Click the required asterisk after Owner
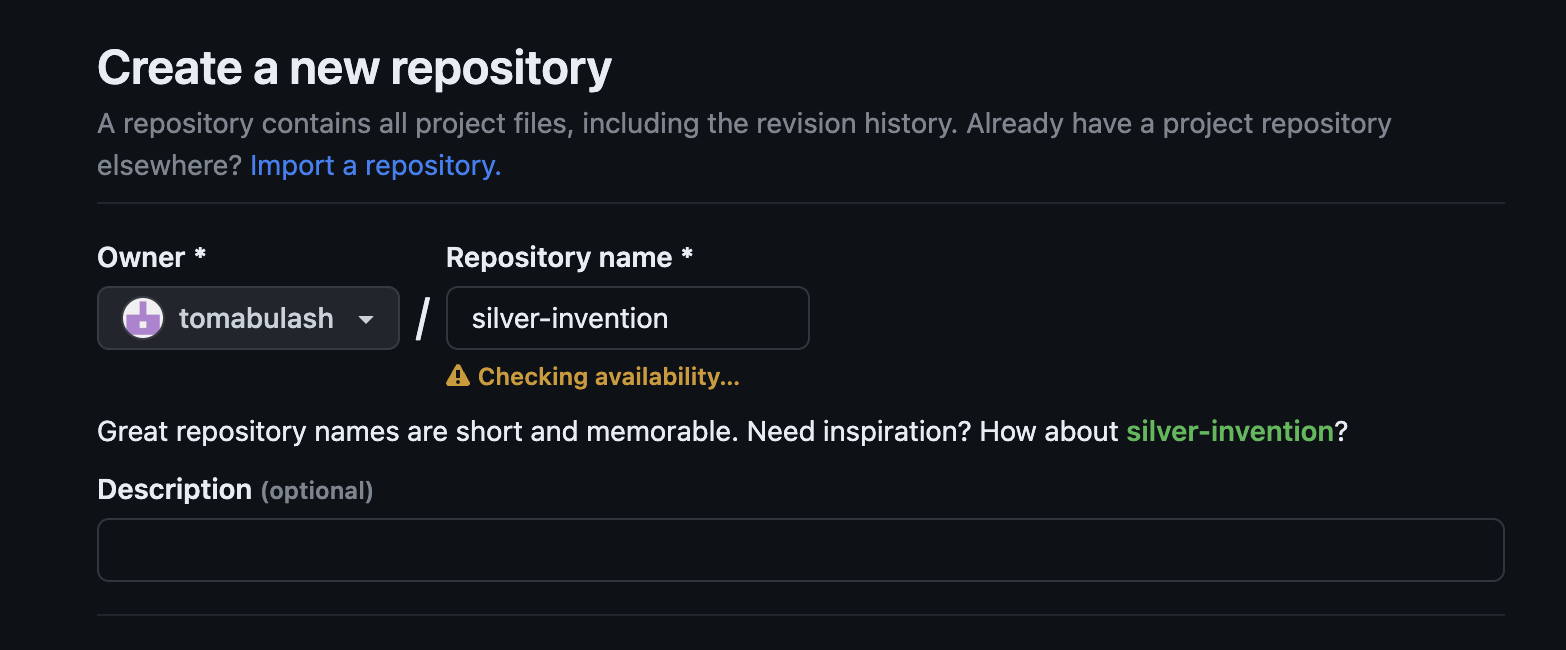 200,255
